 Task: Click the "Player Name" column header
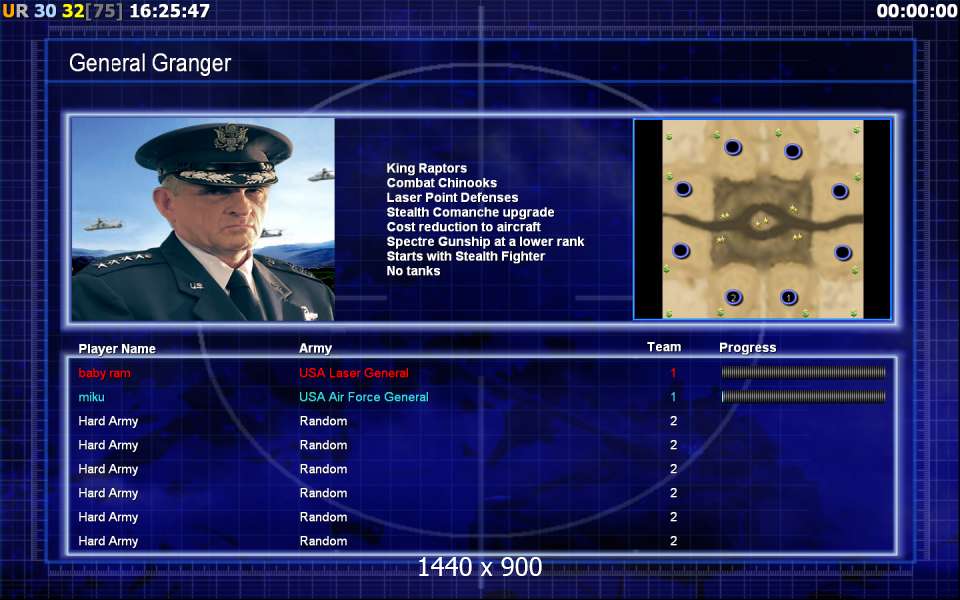click(x=117, y=349)
